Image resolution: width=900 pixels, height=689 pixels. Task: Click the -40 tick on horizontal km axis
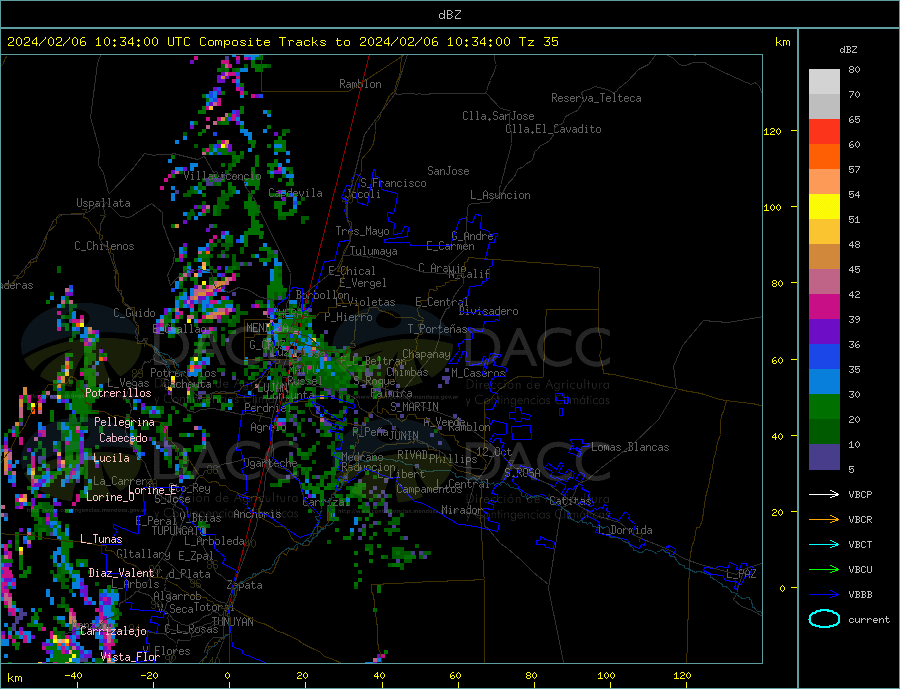73,676
